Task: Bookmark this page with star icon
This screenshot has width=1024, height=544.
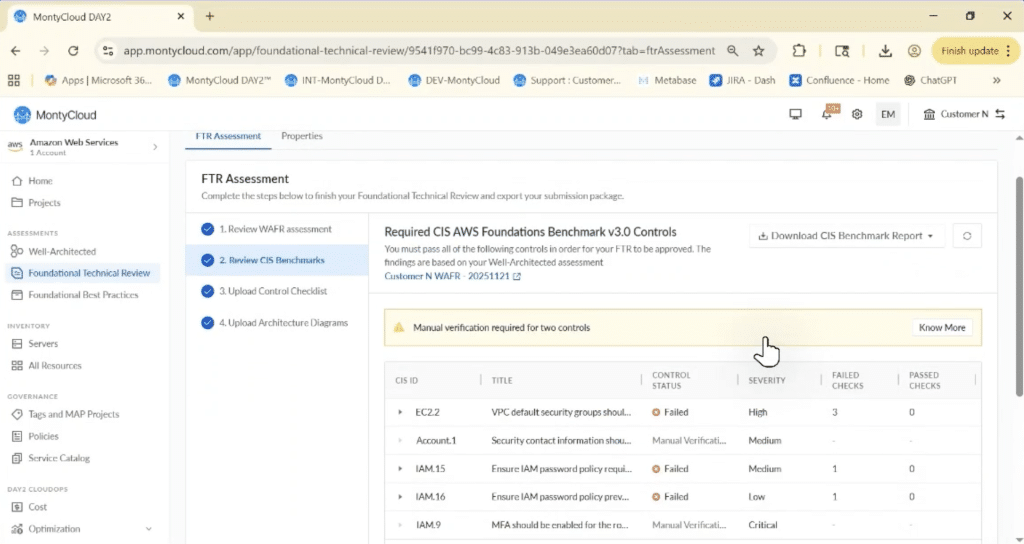Action: (759, 51)
